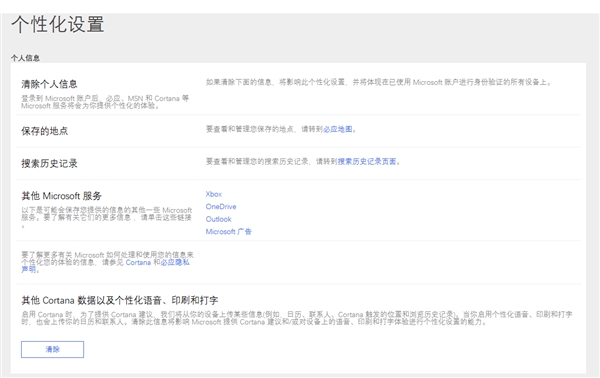Open the Cortana privacy link
Screen dimensions: 600x378
[138, 262]
